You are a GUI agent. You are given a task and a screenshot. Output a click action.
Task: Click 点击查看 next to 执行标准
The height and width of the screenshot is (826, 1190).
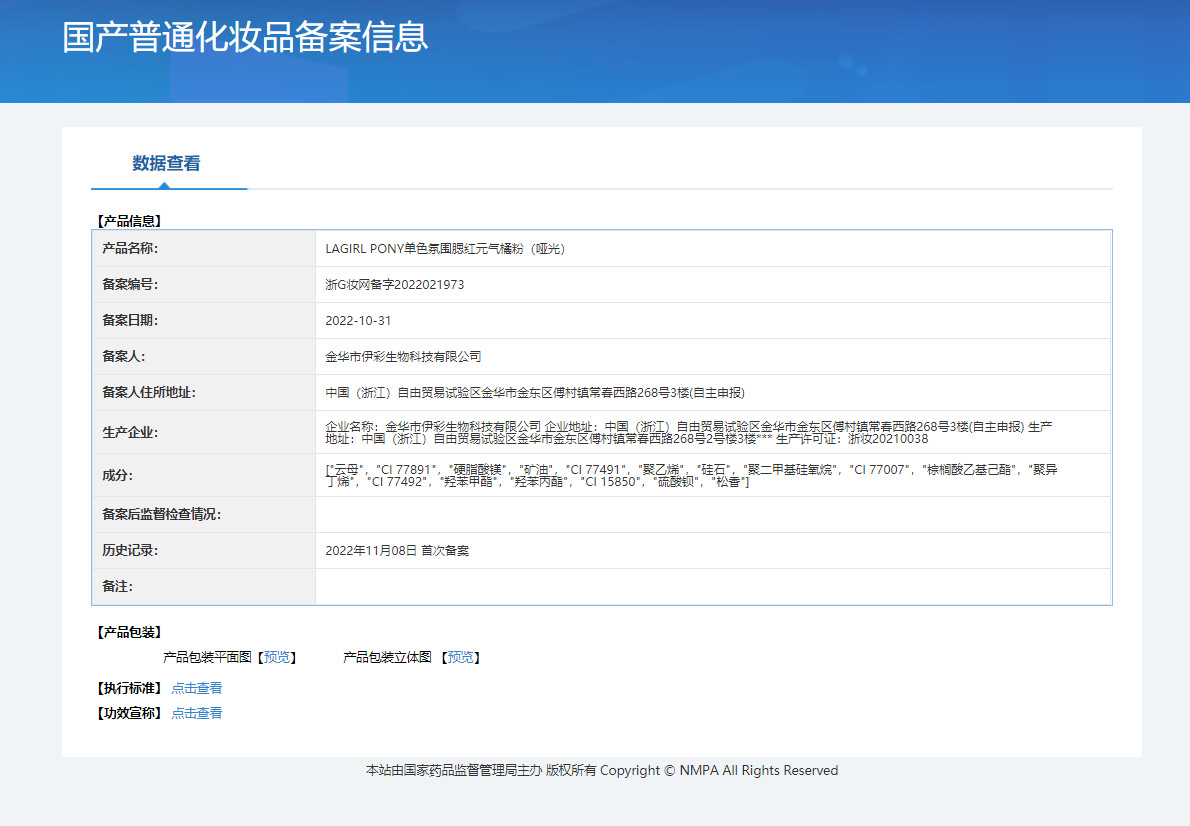point(197,688)
